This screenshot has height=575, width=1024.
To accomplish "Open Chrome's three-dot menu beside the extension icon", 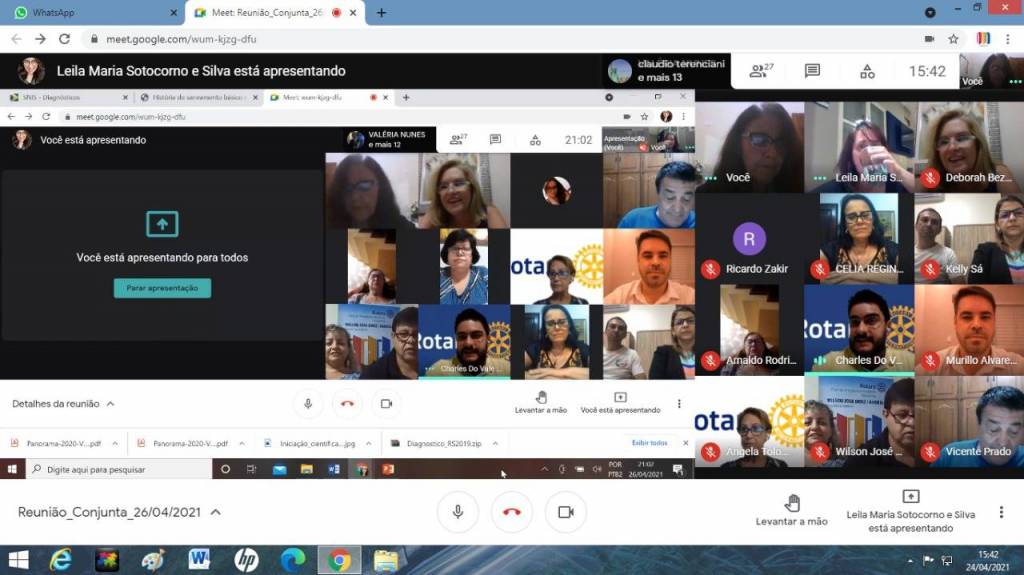I will (x=1007, y=39).
